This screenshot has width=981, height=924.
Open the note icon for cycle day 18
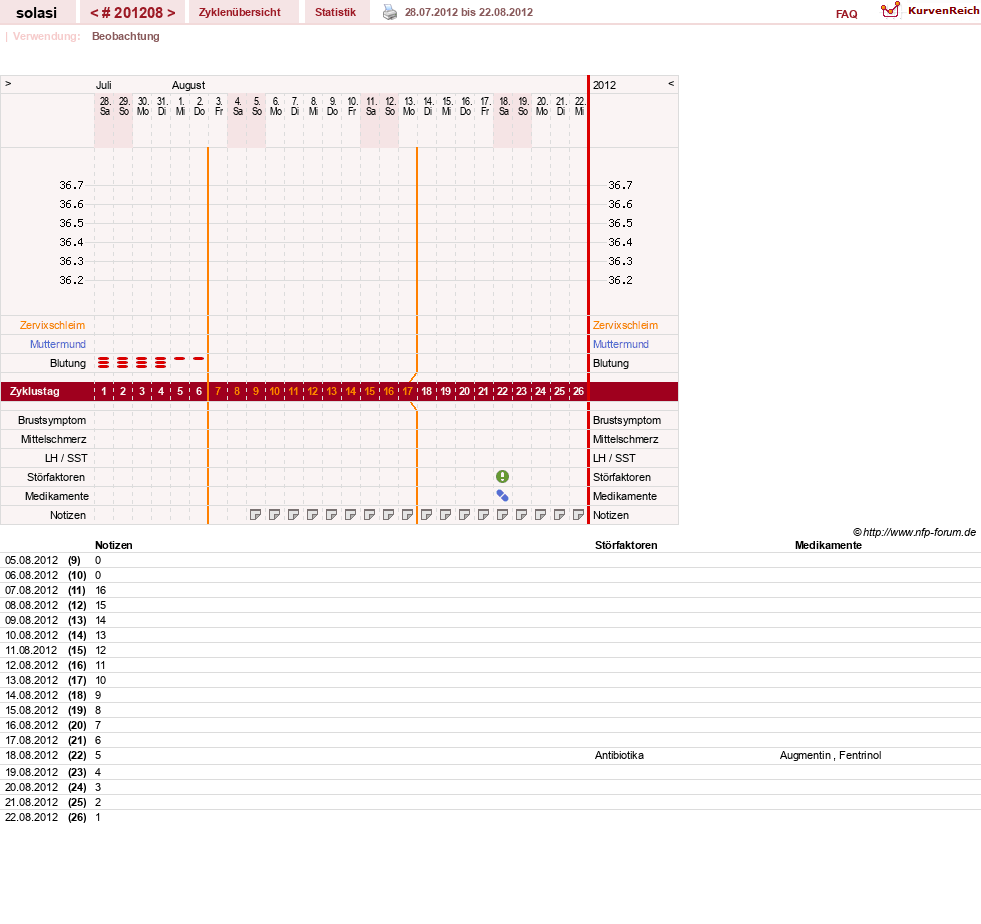coord(426,515)
